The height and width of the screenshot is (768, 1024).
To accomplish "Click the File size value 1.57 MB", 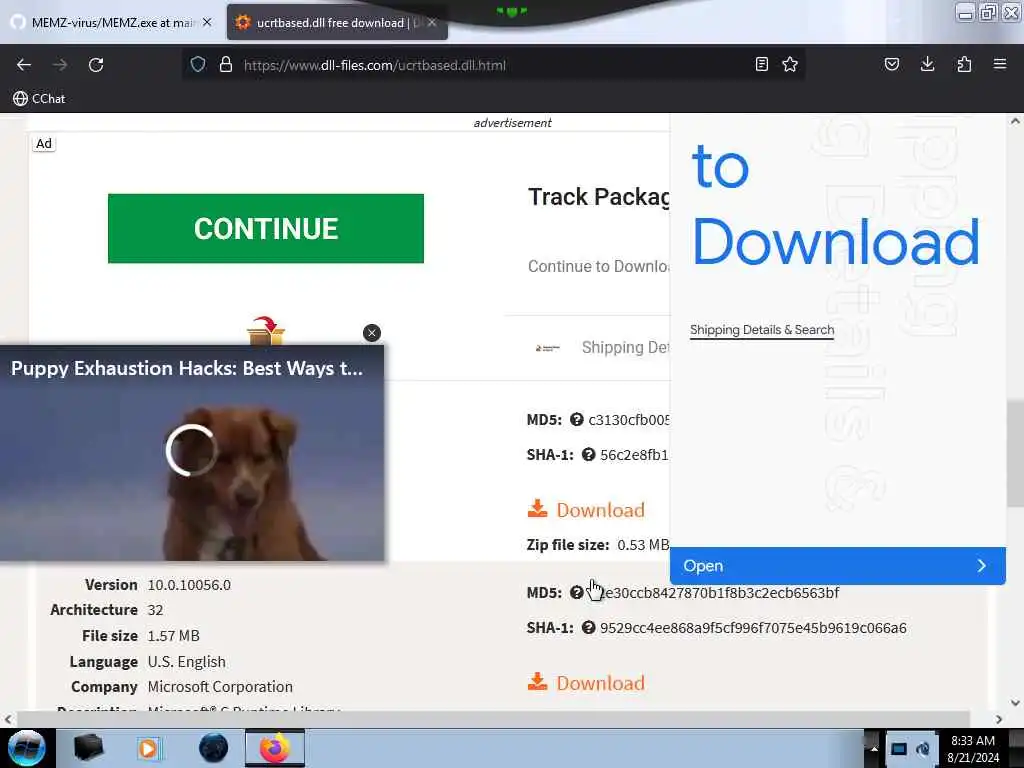I will [x=174, y=636].
